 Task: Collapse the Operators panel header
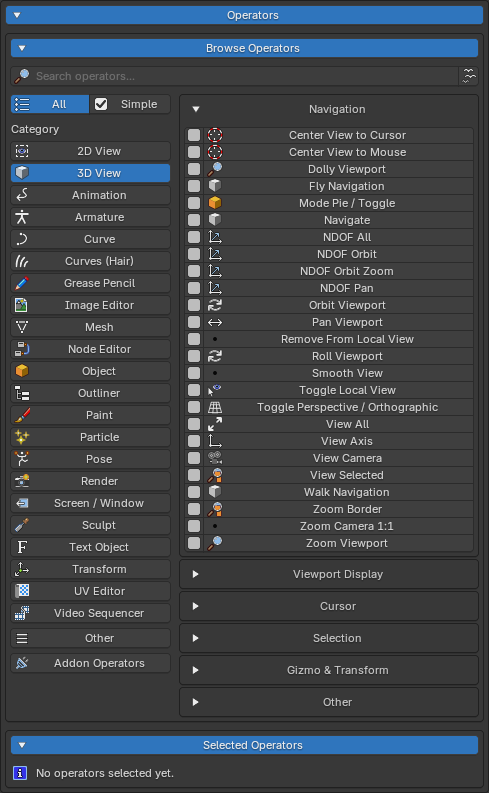pos(244,15)
